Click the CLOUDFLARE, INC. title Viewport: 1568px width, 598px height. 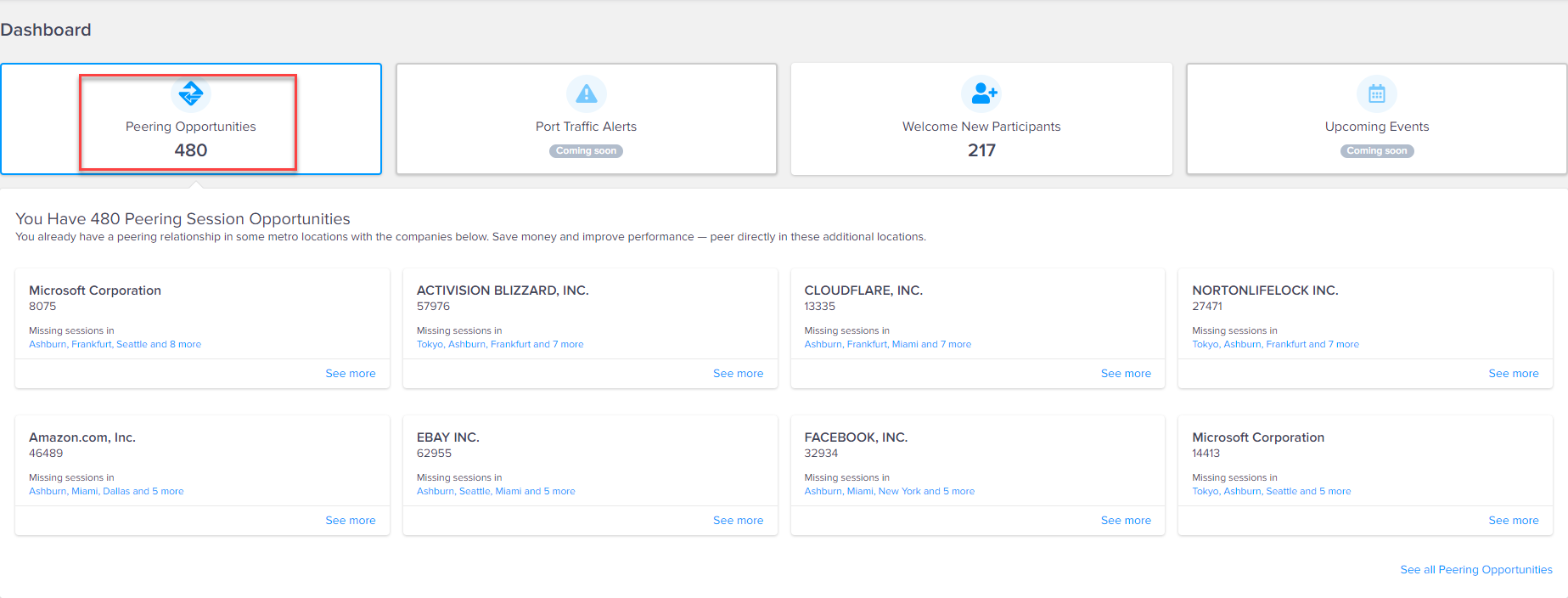[863, 291]
